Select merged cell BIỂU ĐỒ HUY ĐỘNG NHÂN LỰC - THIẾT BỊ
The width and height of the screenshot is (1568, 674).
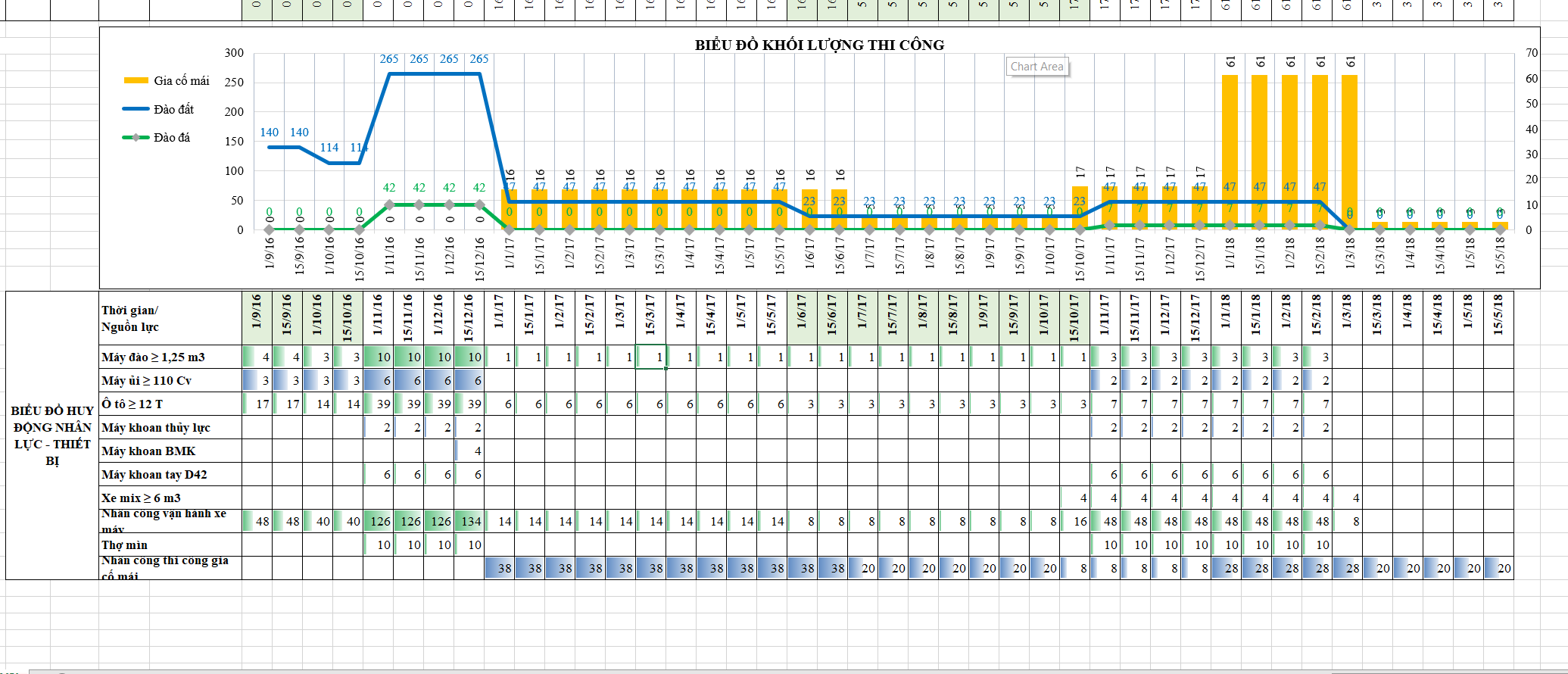pyautogui.click(x=52, y=435)
